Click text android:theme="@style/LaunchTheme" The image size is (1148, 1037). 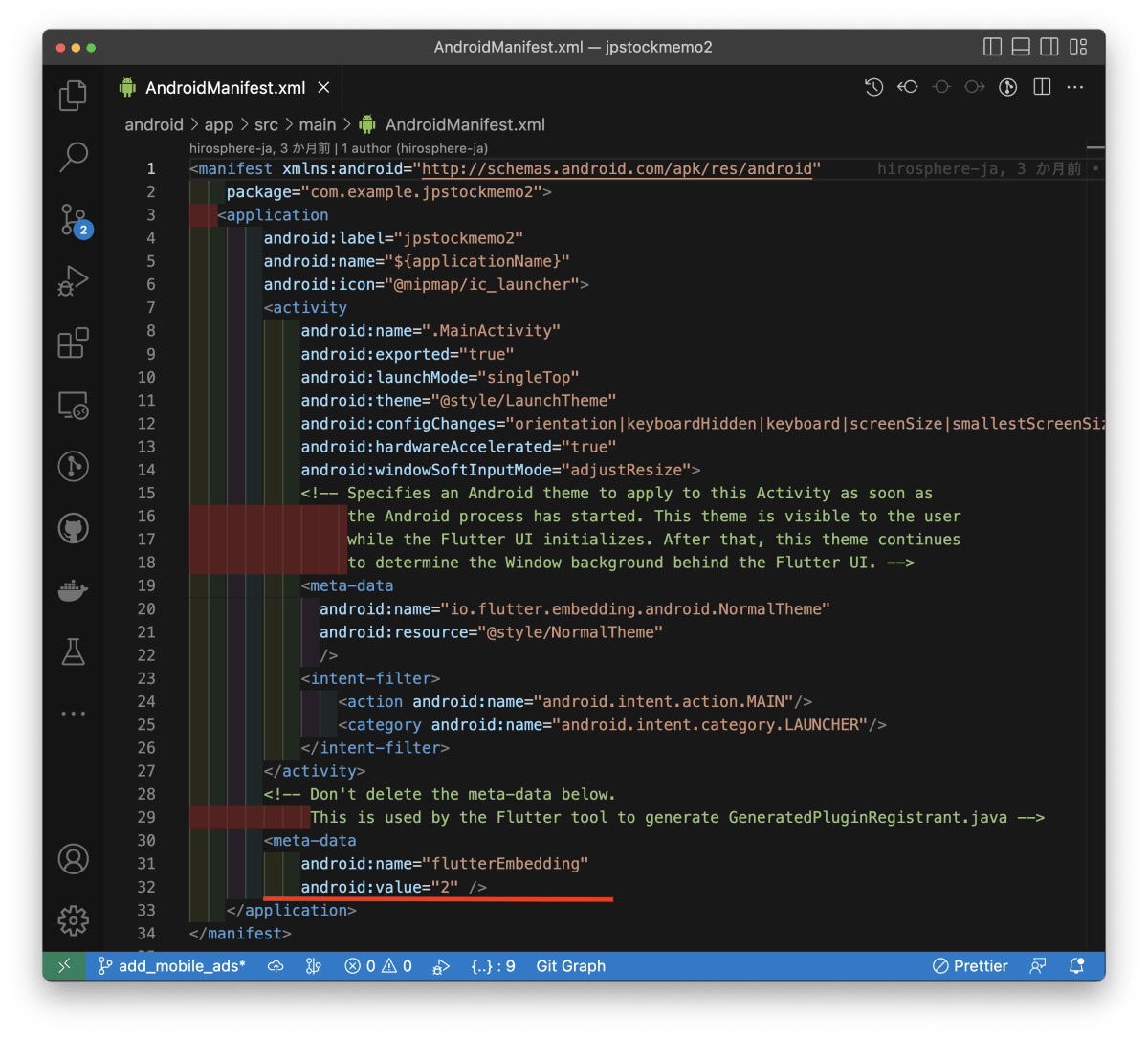pos(458,401)
